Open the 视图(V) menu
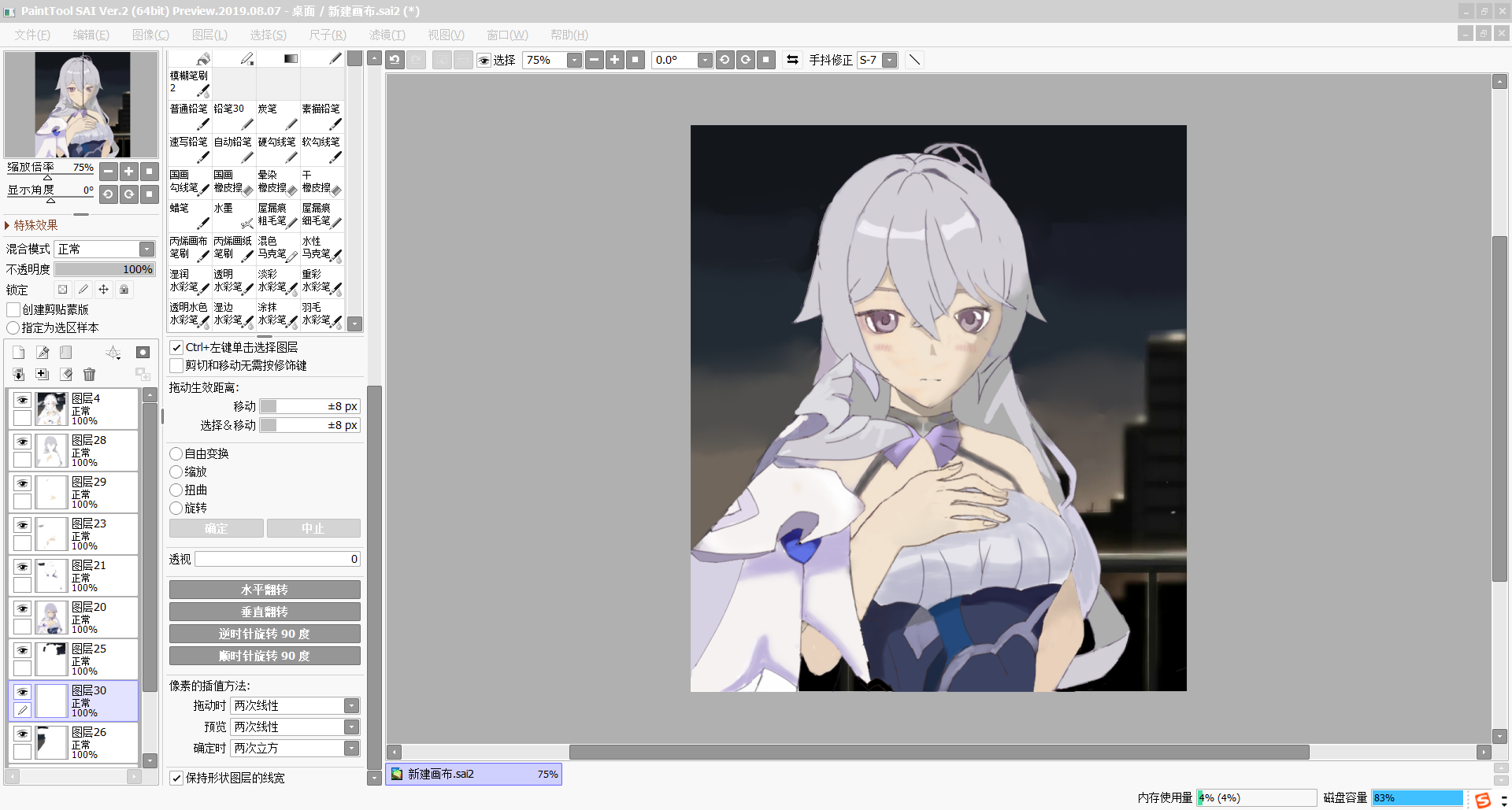 447,35
